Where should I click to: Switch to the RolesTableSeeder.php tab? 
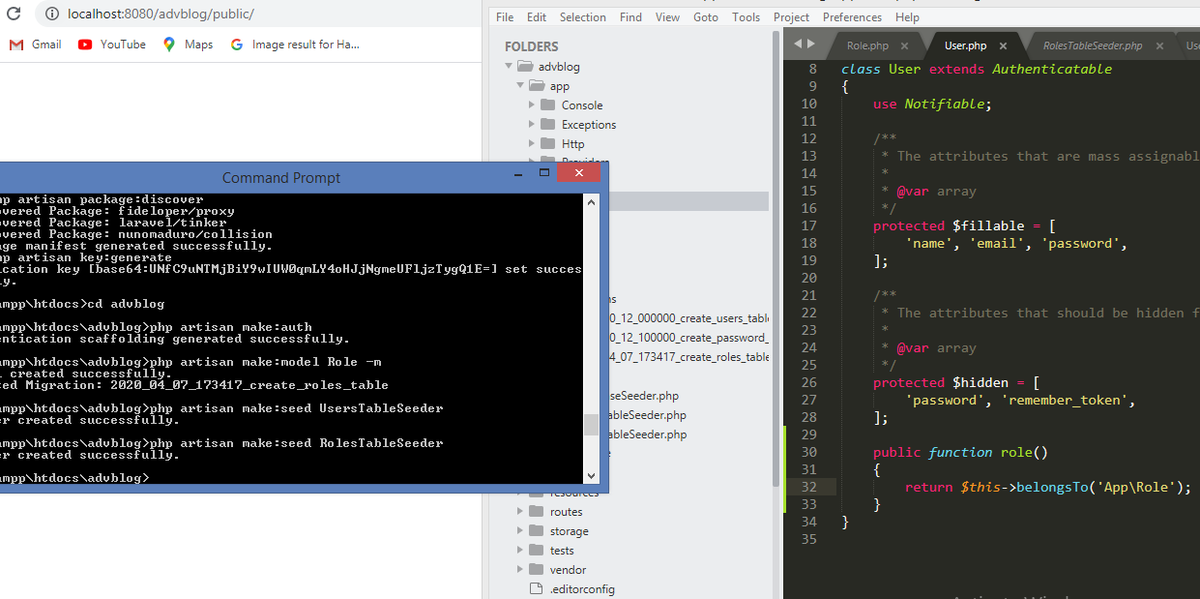(1092, 46)
